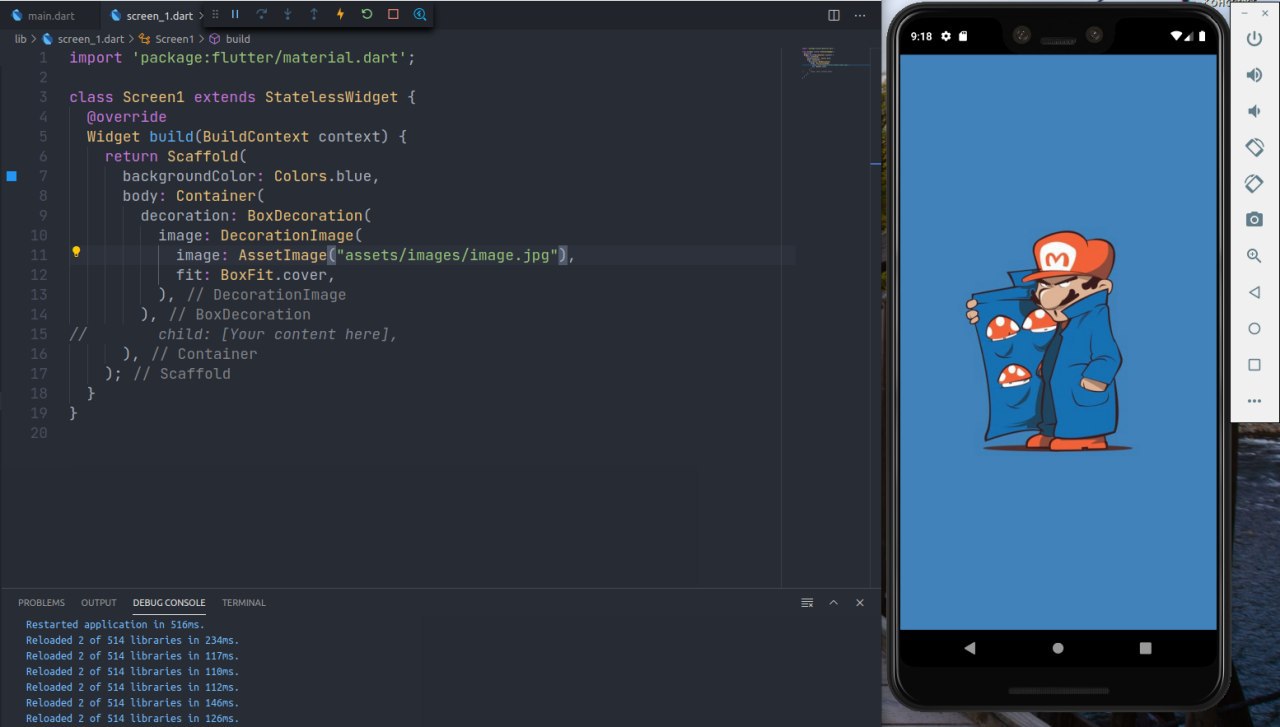Viewport: 1280px width, 727px height.
Task: Click the lib breadcrumb segment
Action: click(20, 39)
